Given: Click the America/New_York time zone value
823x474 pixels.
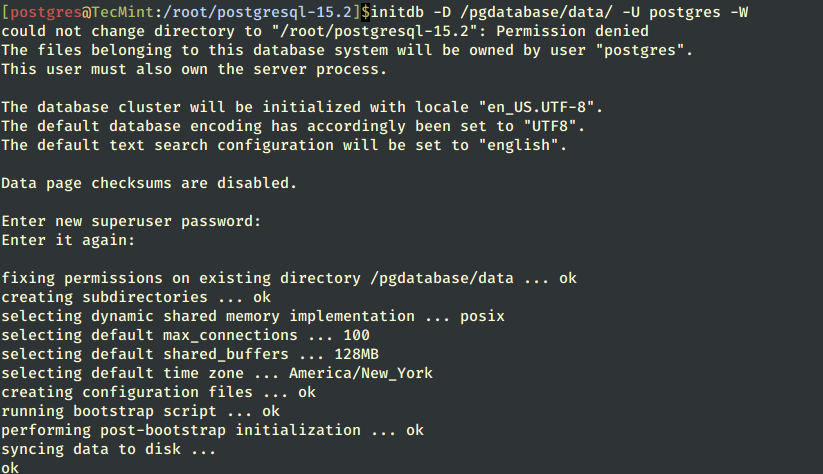Looking at the screenshot, I should [x=361, y=373].
